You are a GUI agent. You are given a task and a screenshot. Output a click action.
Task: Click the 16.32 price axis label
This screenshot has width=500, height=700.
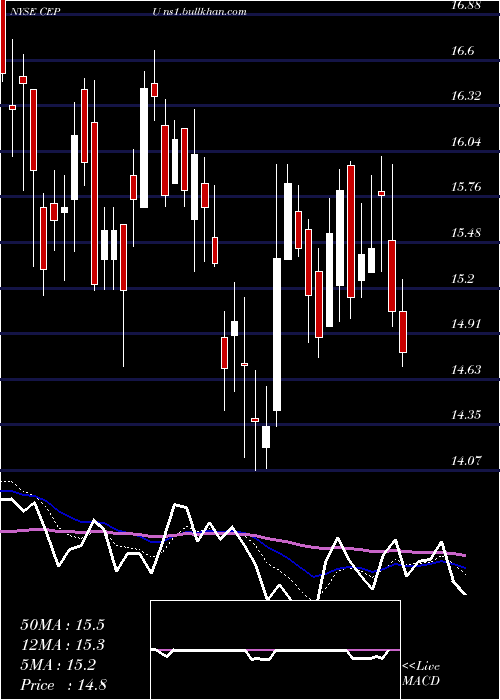[465, 96]
